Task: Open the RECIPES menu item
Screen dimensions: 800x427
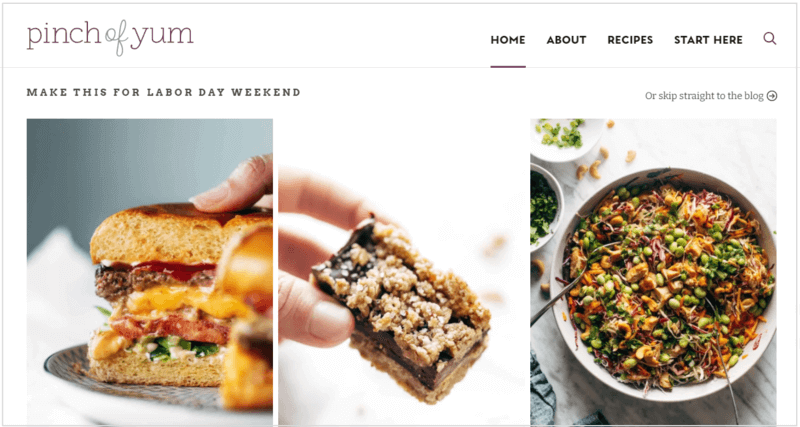Action: [630, 40]
